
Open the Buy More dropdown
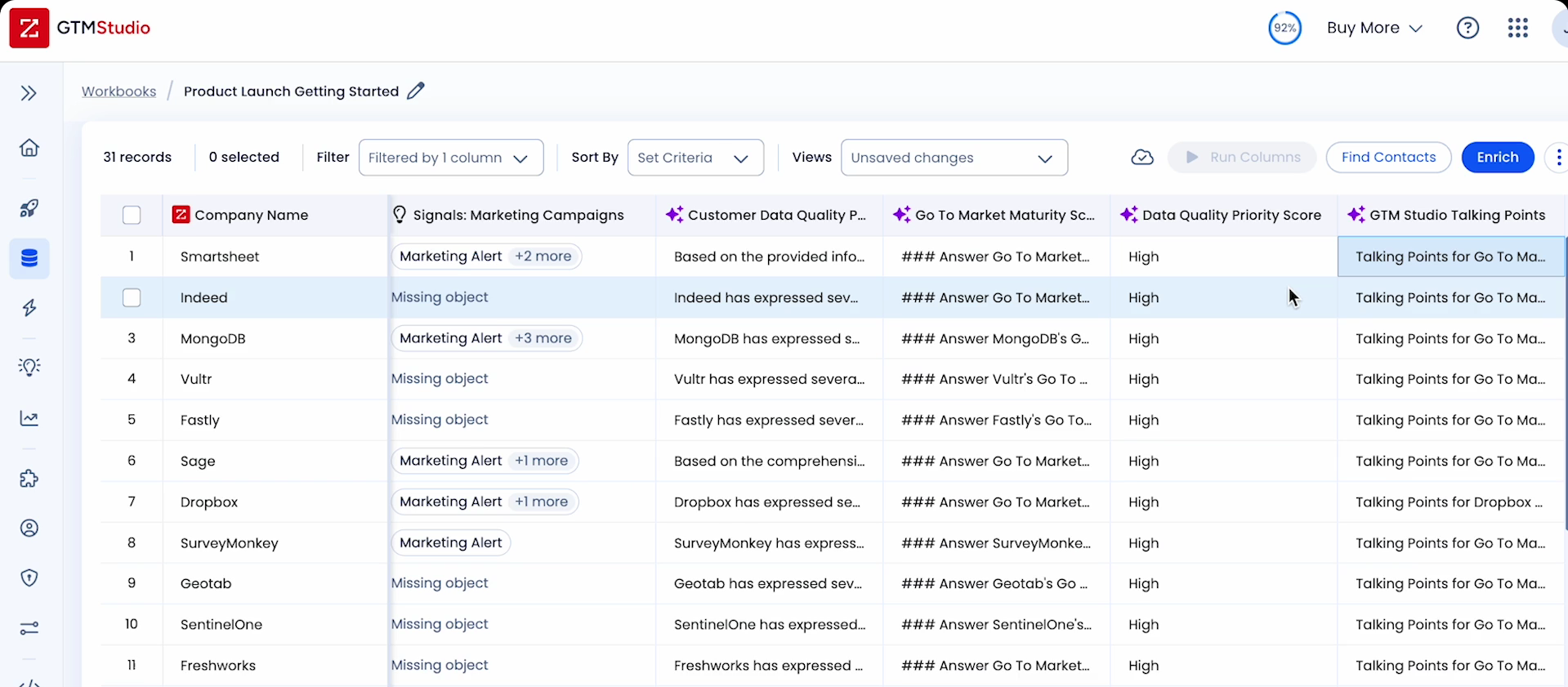(x=1374, y=28)
